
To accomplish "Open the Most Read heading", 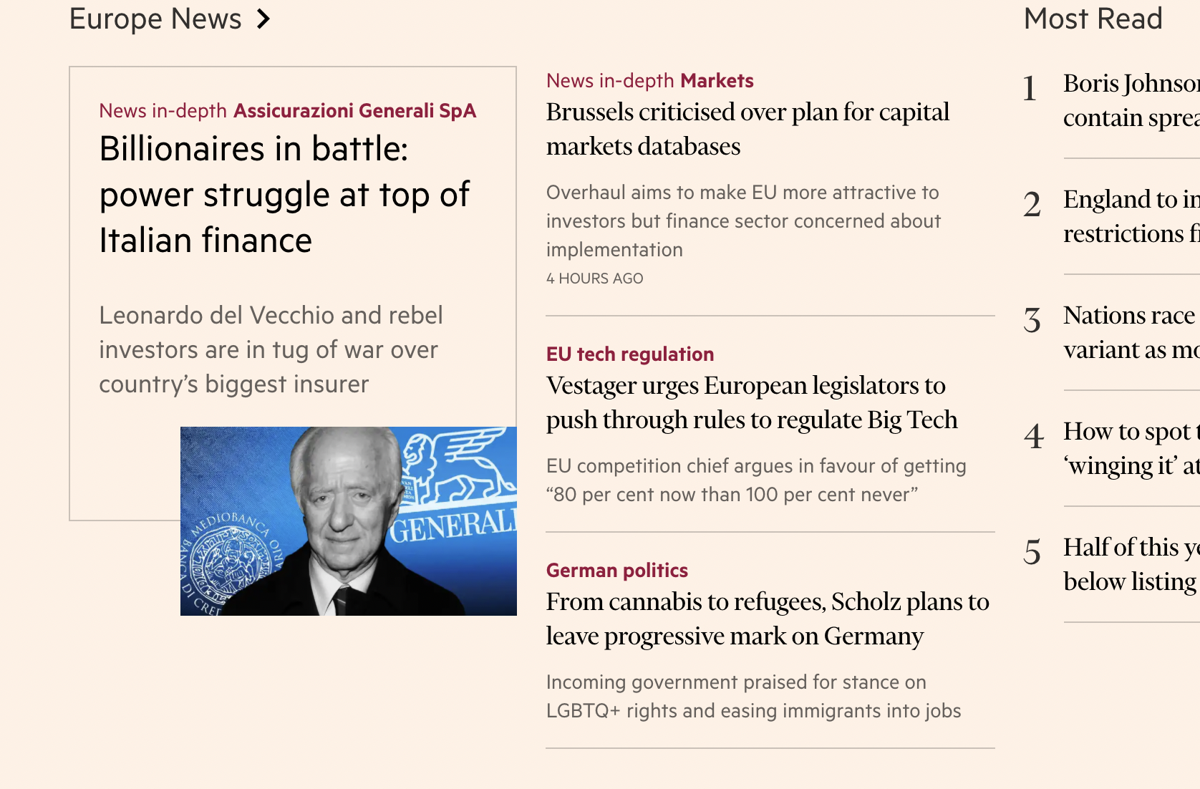I will point(1093,19).
